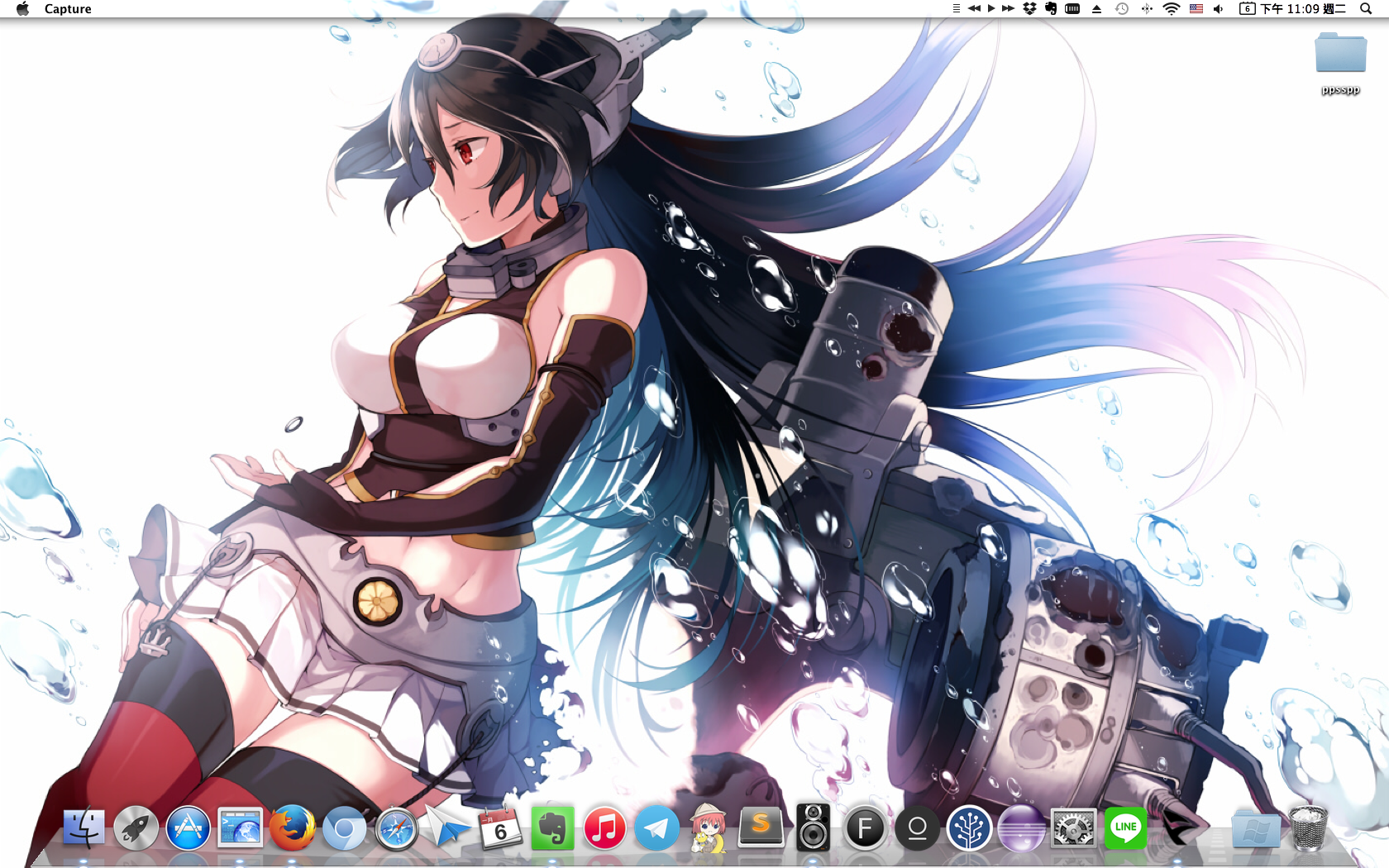
Task: Open the Trash in the dock
Action: 1308,828
